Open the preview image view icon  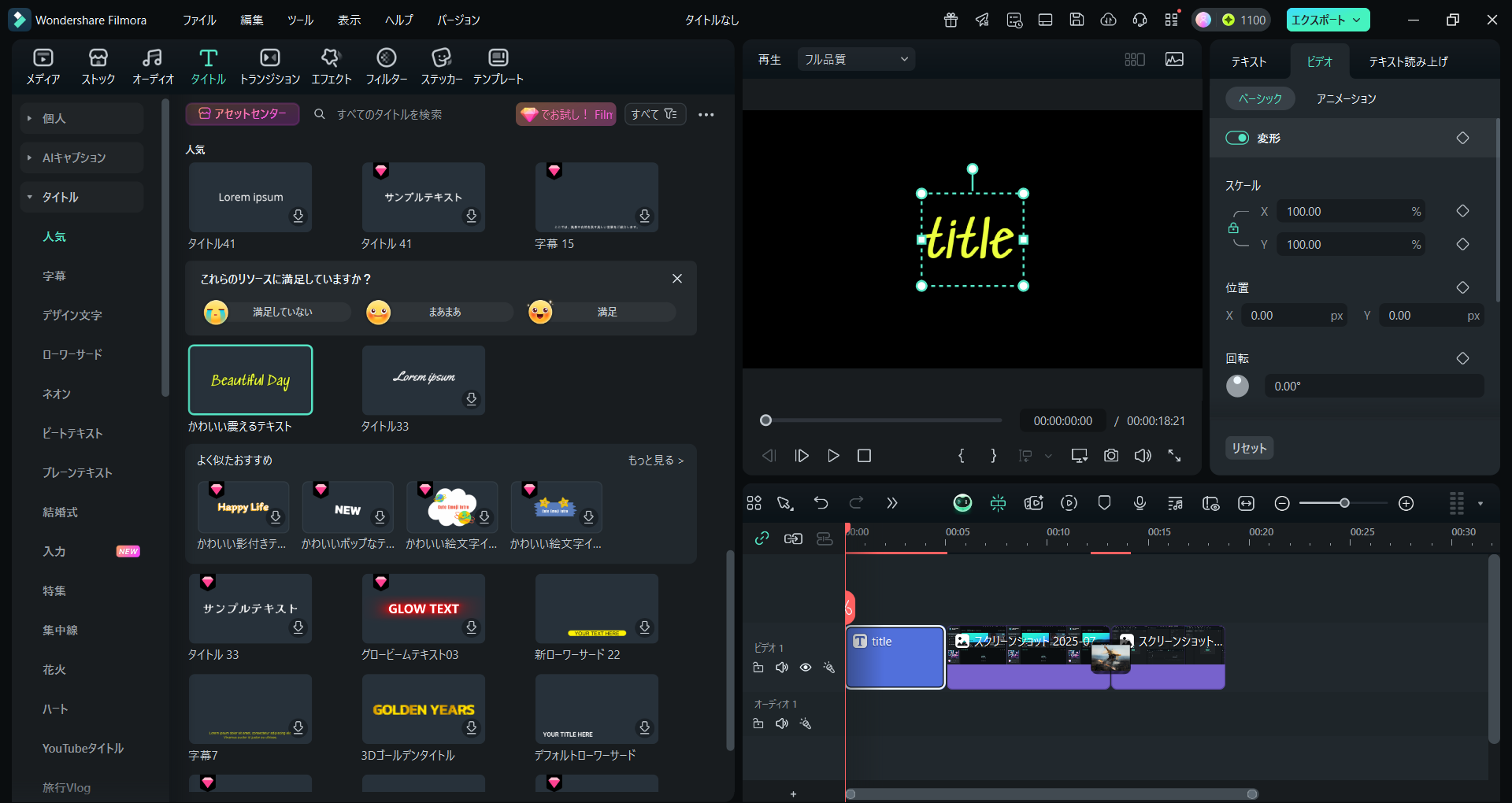1174,59
